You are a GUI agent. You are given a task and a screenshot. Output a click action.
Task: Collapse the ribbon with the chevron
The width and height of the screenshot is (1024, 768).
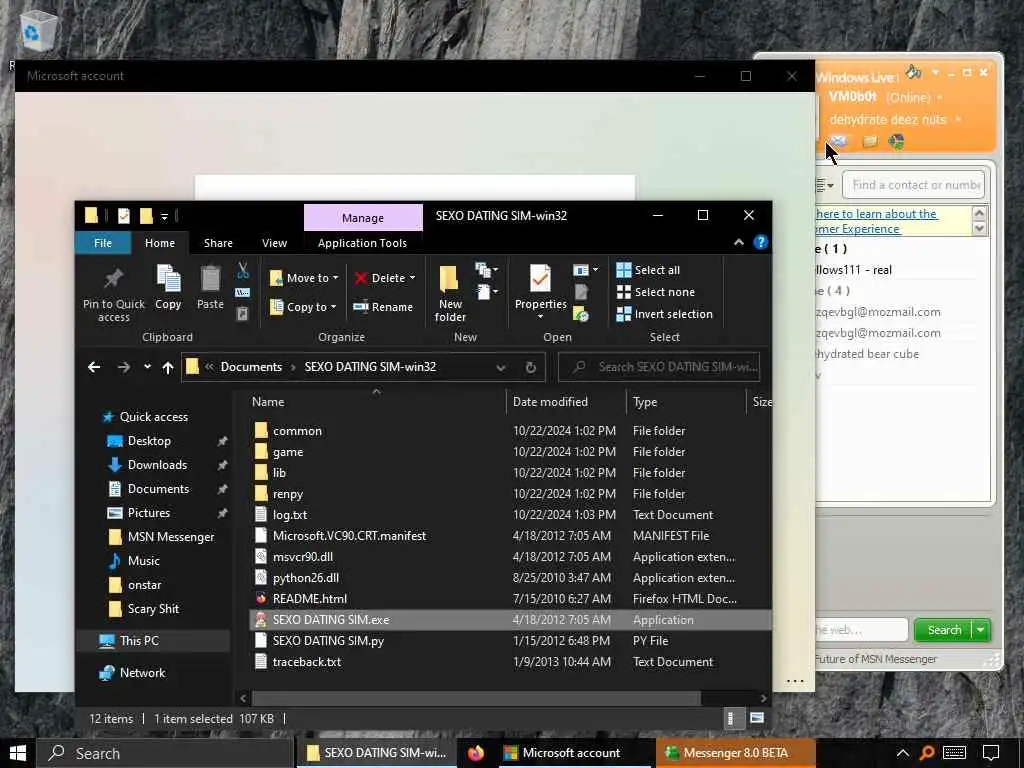pos(739,243)
